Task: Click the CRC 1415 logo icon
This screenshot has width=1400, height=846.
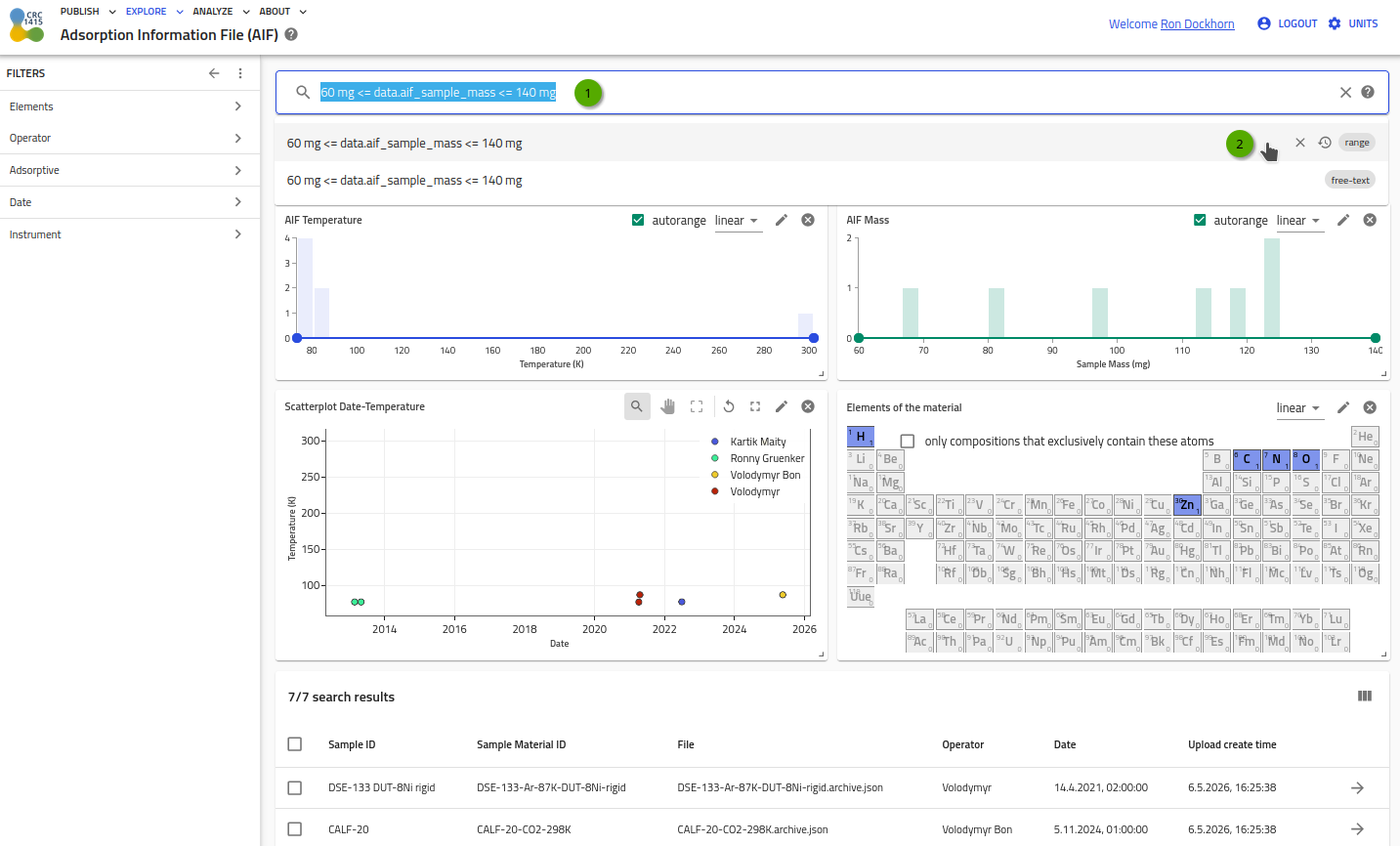Action: 27,23
